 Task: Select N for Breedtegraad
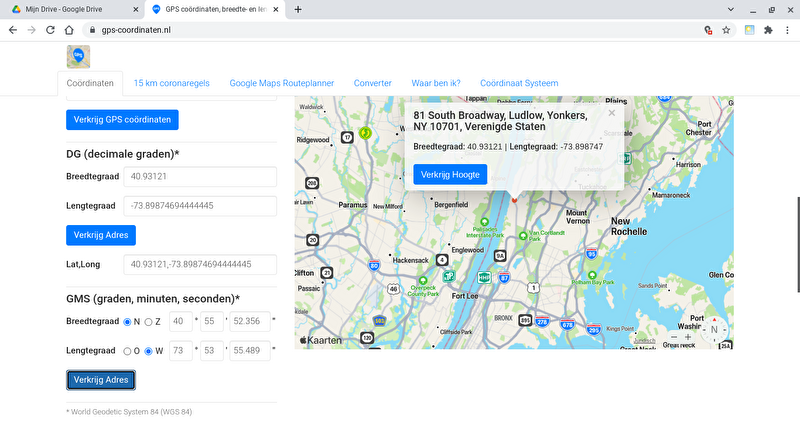[x=128, y=322]
